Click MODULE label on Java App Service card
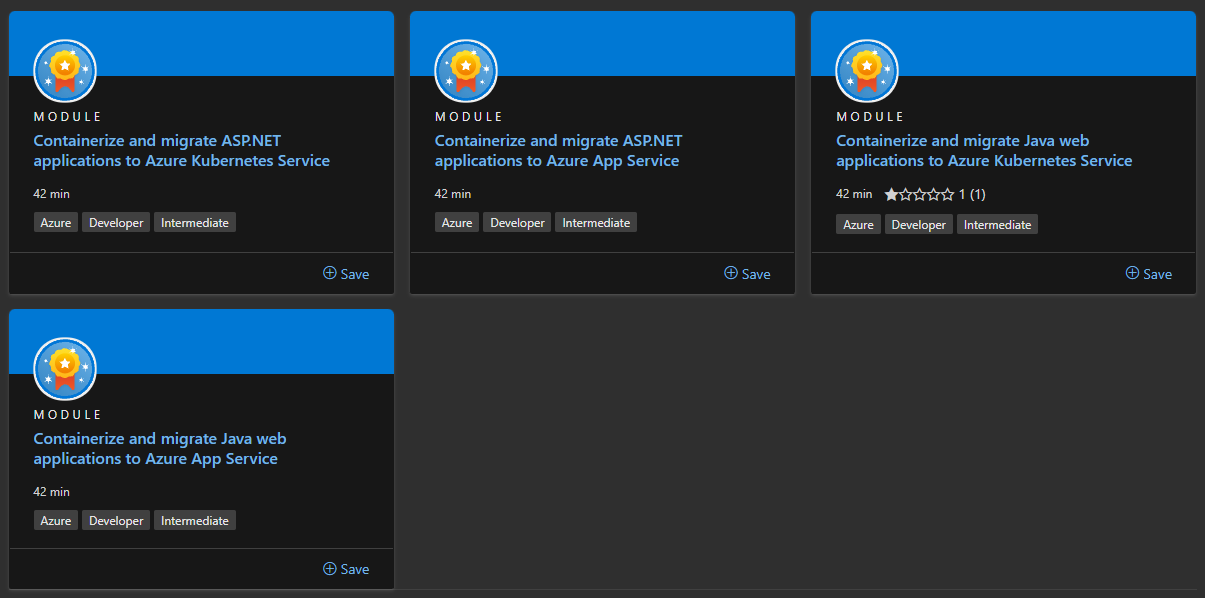This screenshot has width=1205, height=598. click(68, 414)
